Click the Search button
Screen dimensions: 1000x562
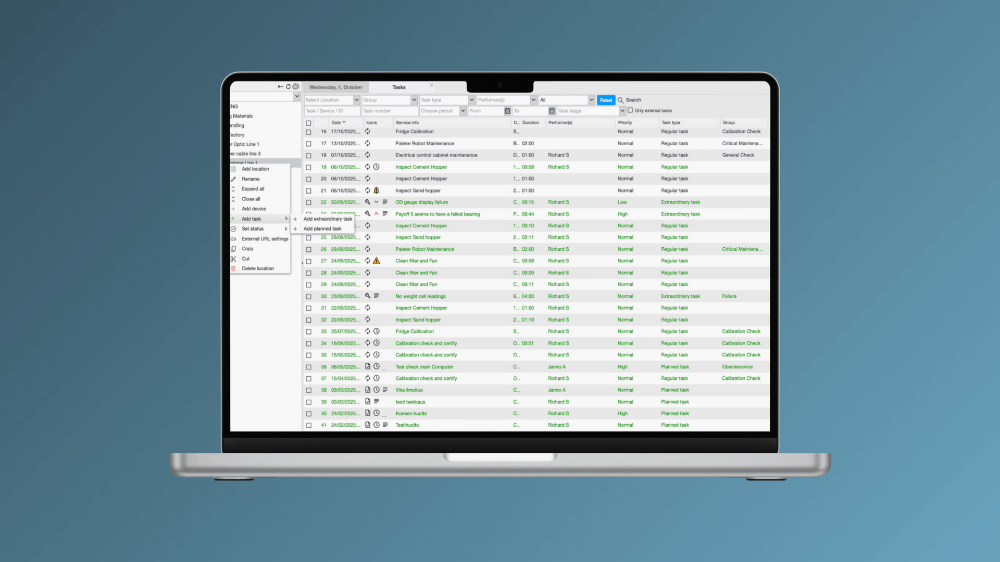629,100
